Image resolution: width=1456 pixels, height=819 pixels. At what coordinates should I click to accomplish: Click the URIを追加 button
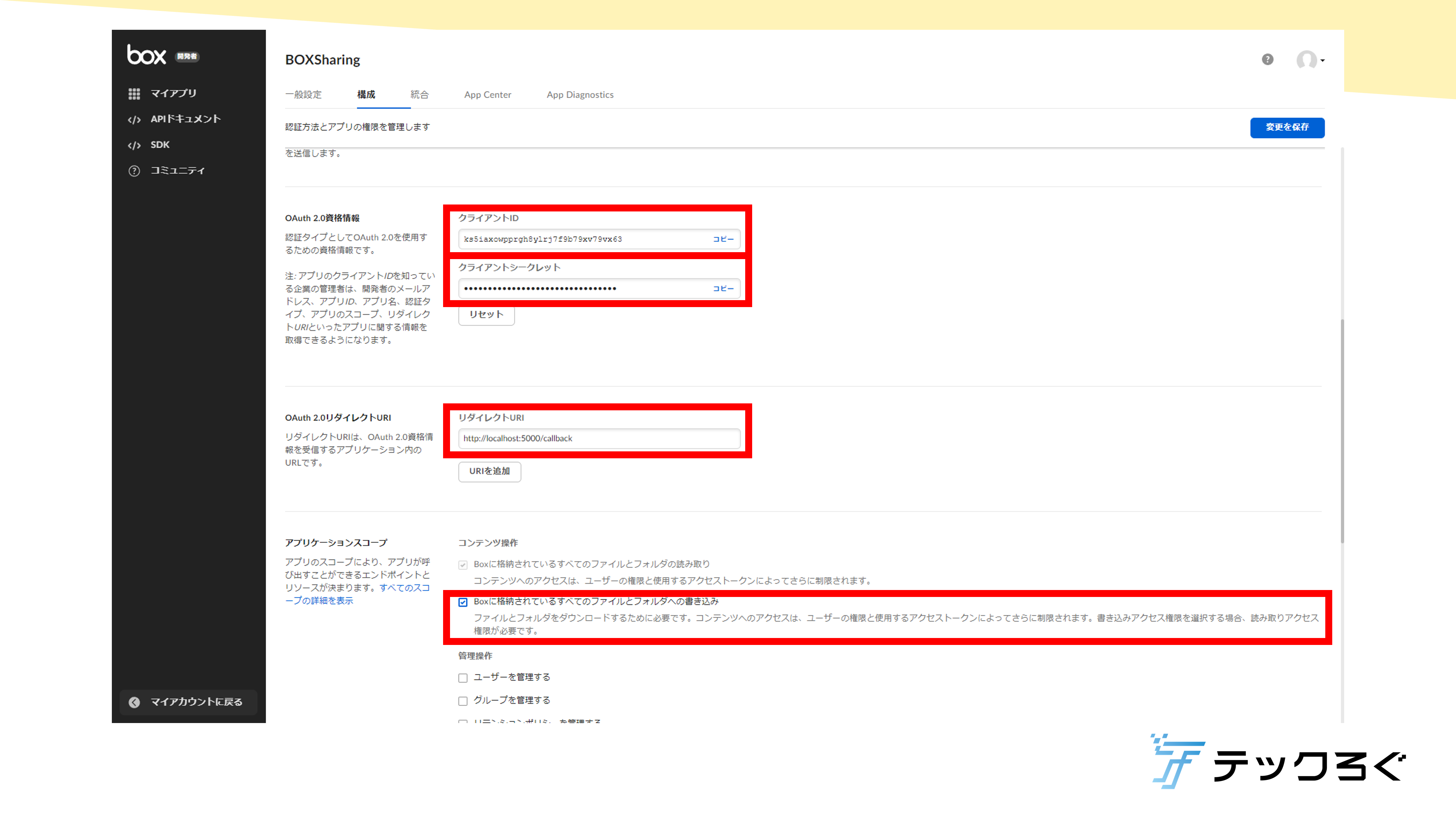(489, 472)
